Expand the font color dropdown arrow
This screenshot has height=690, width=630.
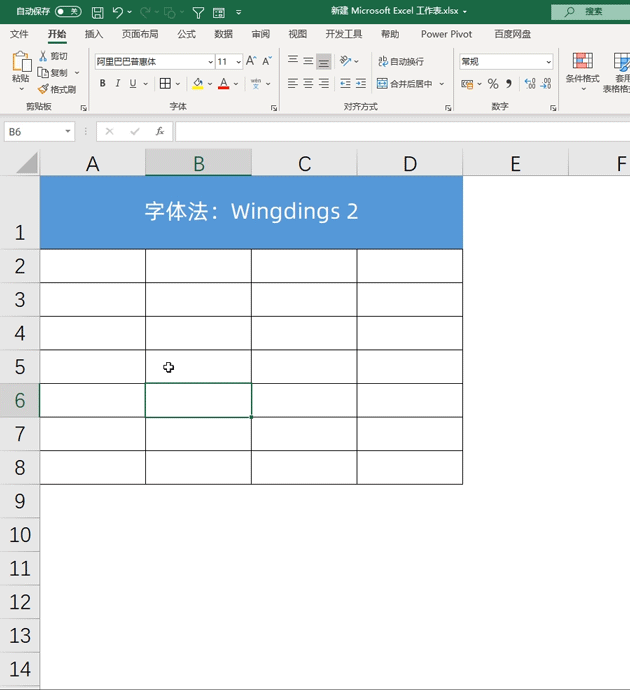click(x=236, y=84)
